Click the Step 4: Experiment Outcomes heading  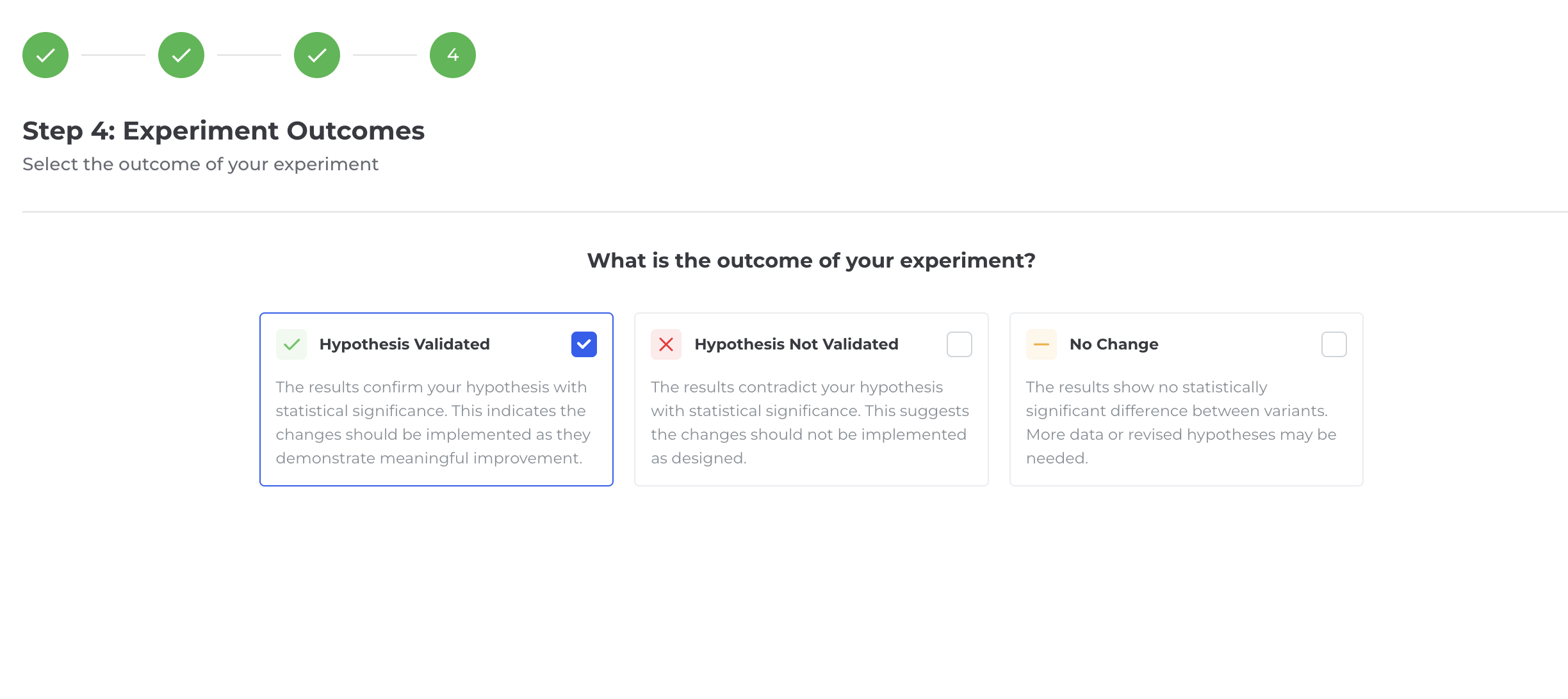click(x=223, y=131)
